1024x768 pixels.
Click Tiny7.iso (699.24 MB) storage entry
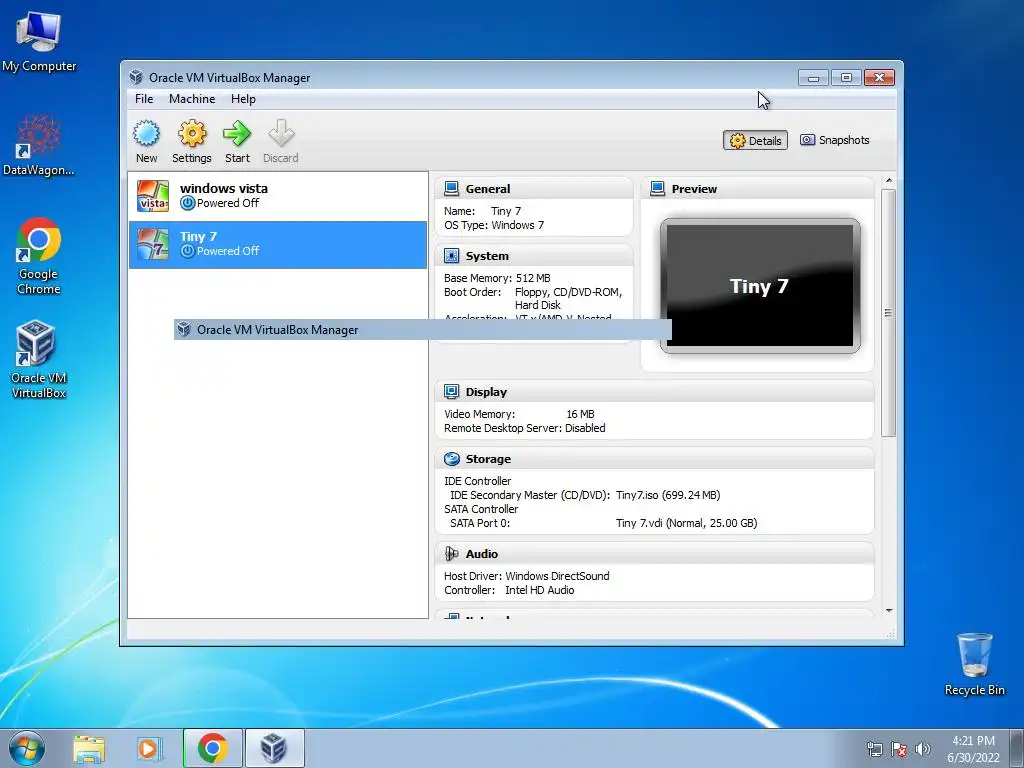[x=668, y=495]
